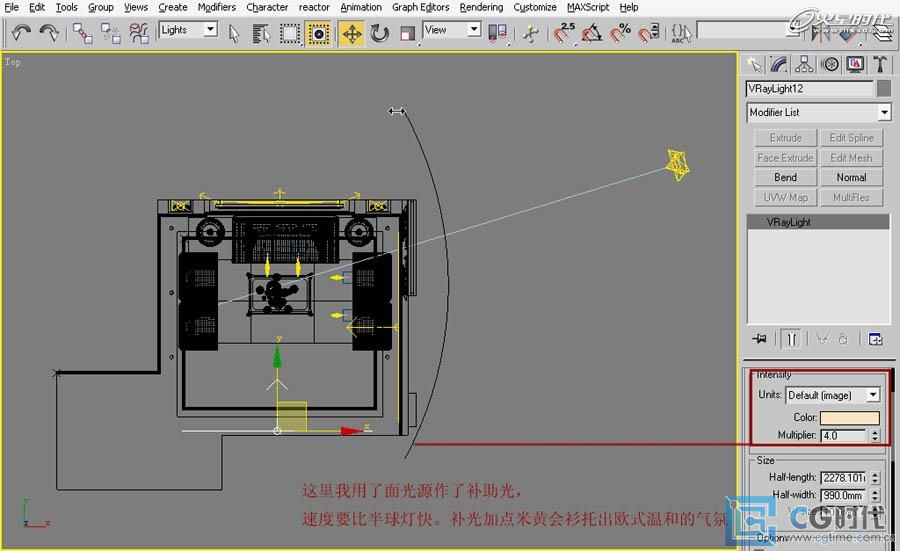Click the Edit Mesh modifier button
The height and width of the screenshot is (551, 900).
coord(851,158)
